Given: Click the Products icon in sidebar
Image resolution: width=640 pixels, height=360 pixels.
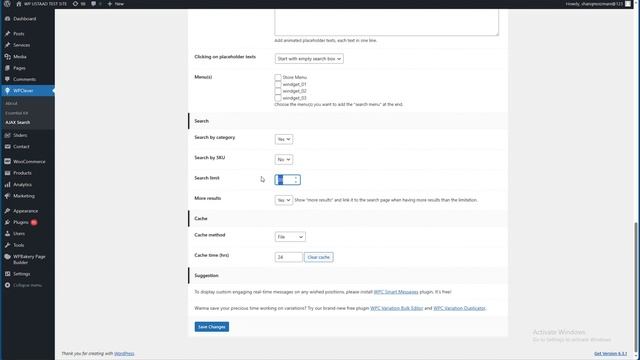Looking at the screenshot, I should pos(7,173).
